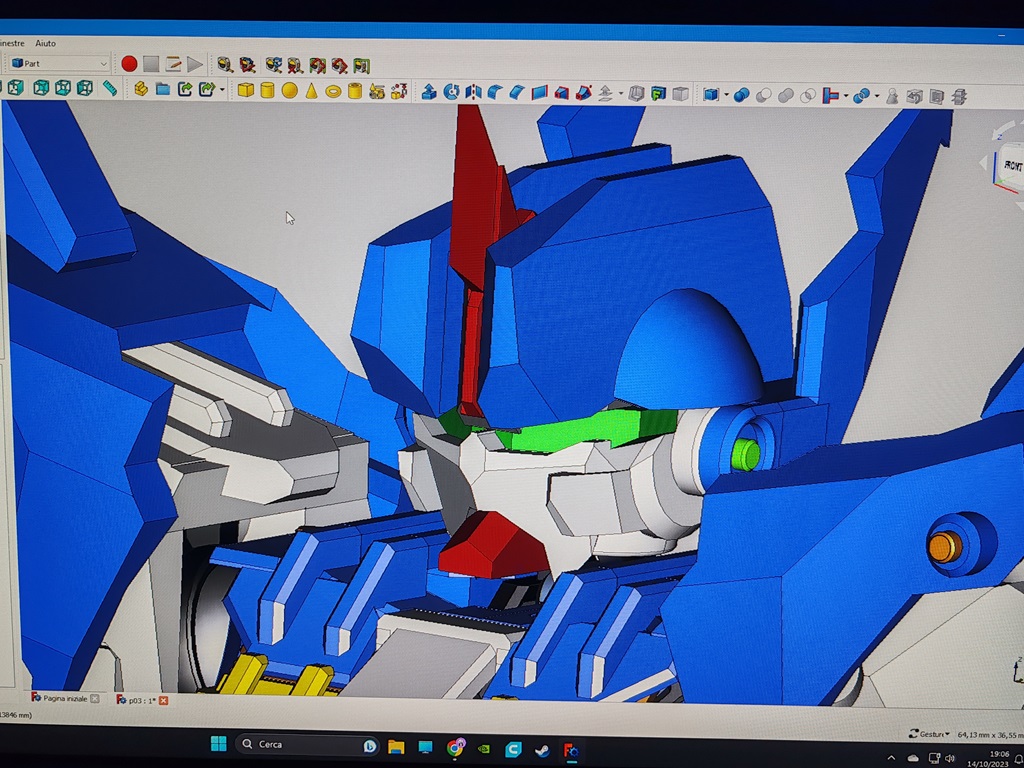Viewport: 1024px width, 768px height.
Task: Open the Aiuto menu
Action: [46, 43]
